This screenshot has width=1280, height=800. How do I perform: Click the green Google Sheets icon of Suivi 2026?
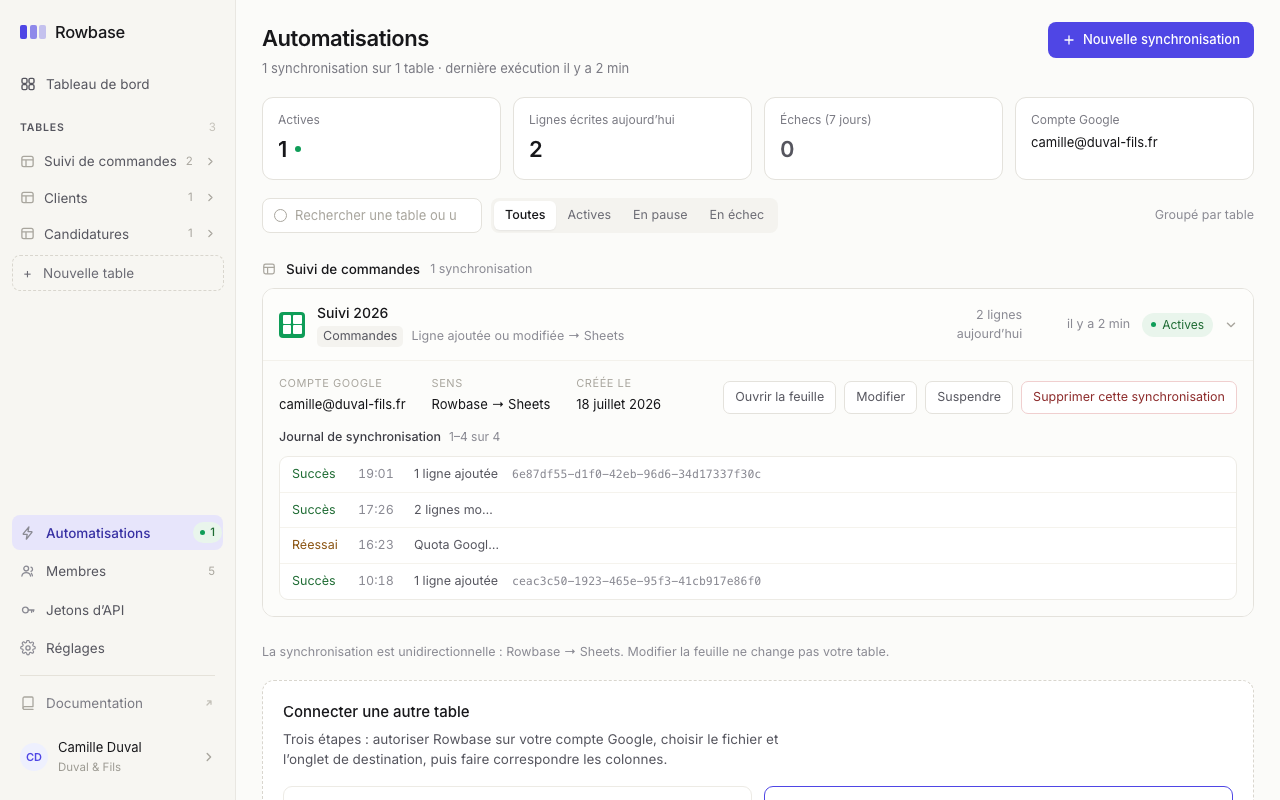pos(292,324)
